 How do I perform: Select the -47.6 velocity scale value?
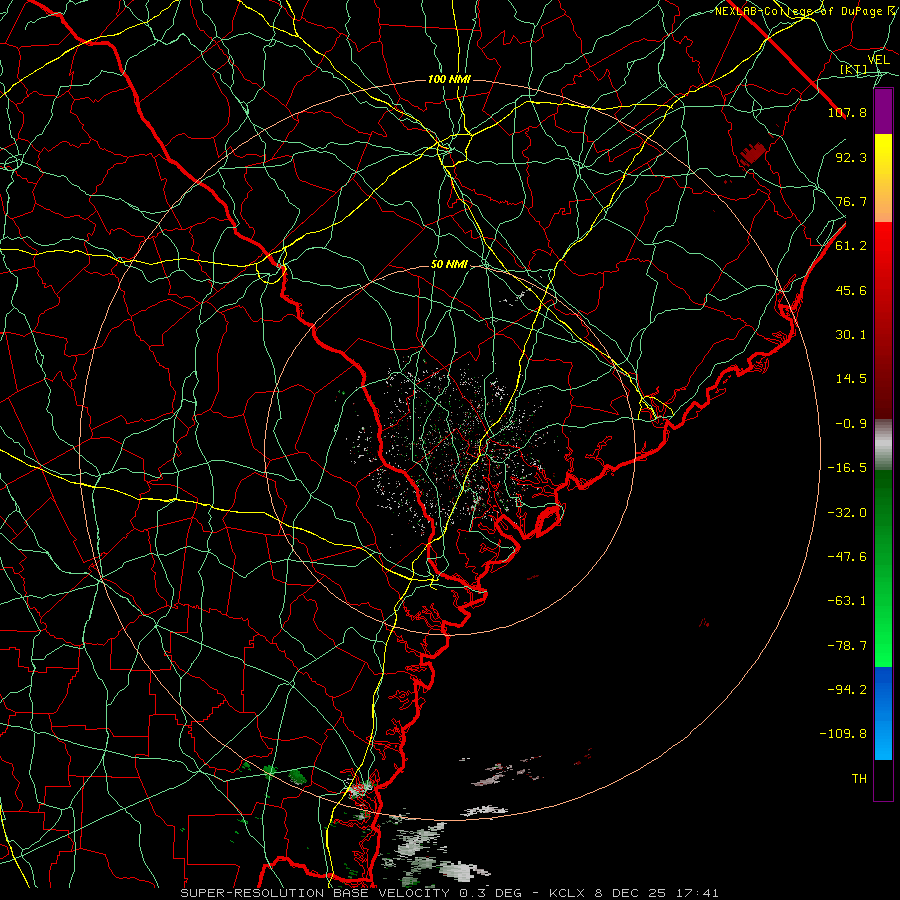click(x=847, y=557)
